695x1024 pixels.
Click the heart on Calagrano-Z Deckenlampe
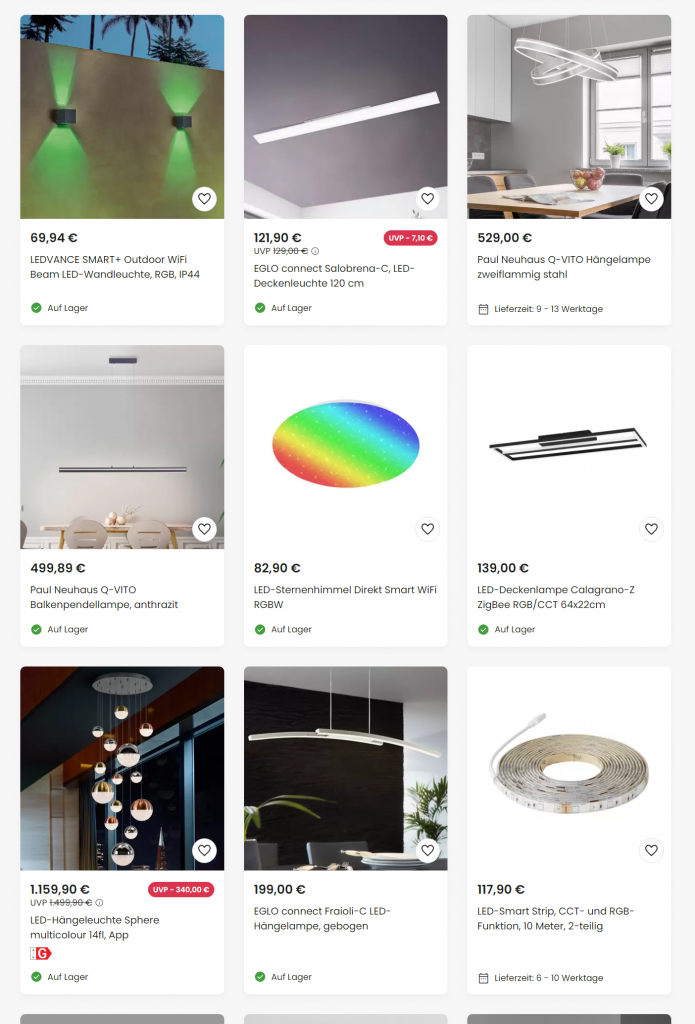(651, 529)
